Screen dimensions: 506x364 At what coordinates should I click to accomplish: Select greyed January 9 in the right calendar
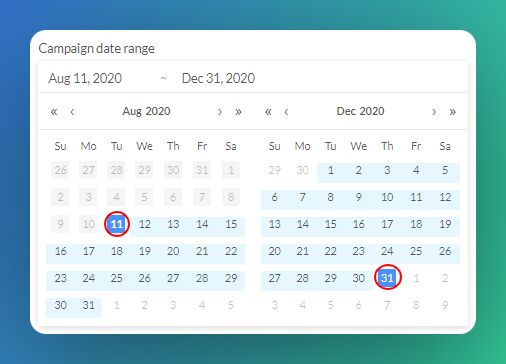tap(445, 305)
